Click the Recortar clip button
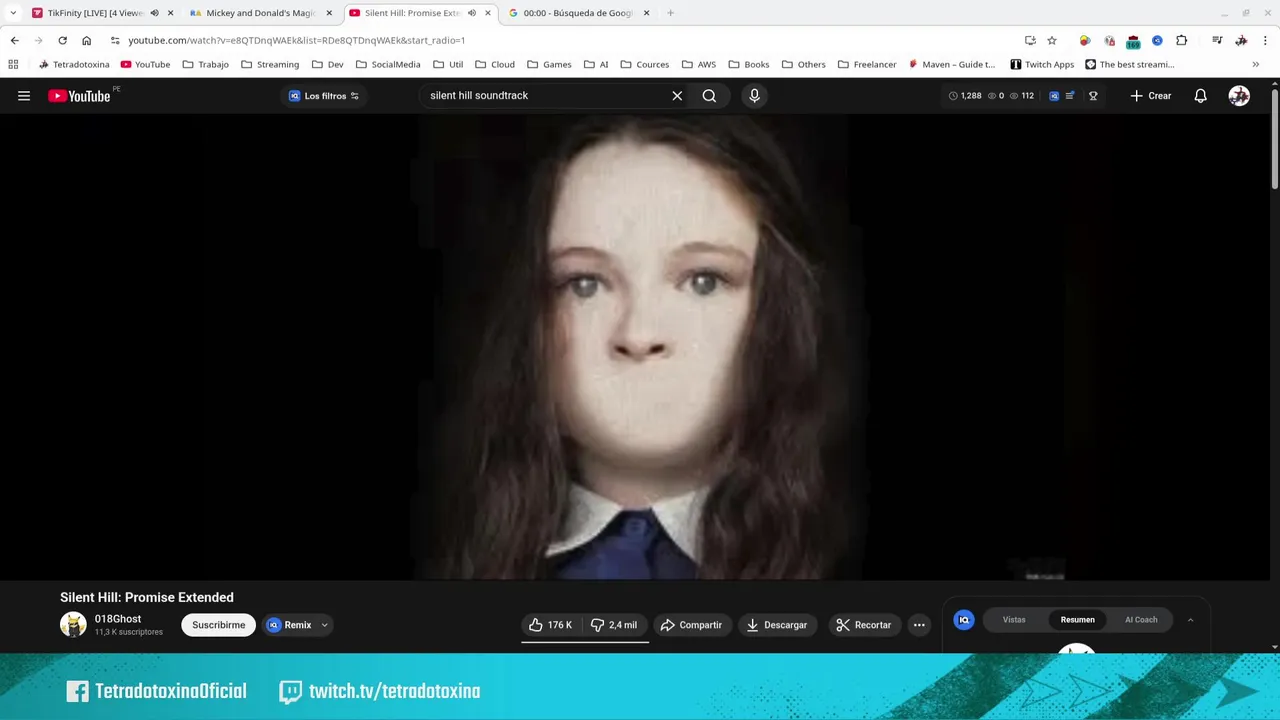The image size is (1280, 720). pos(863,625)
